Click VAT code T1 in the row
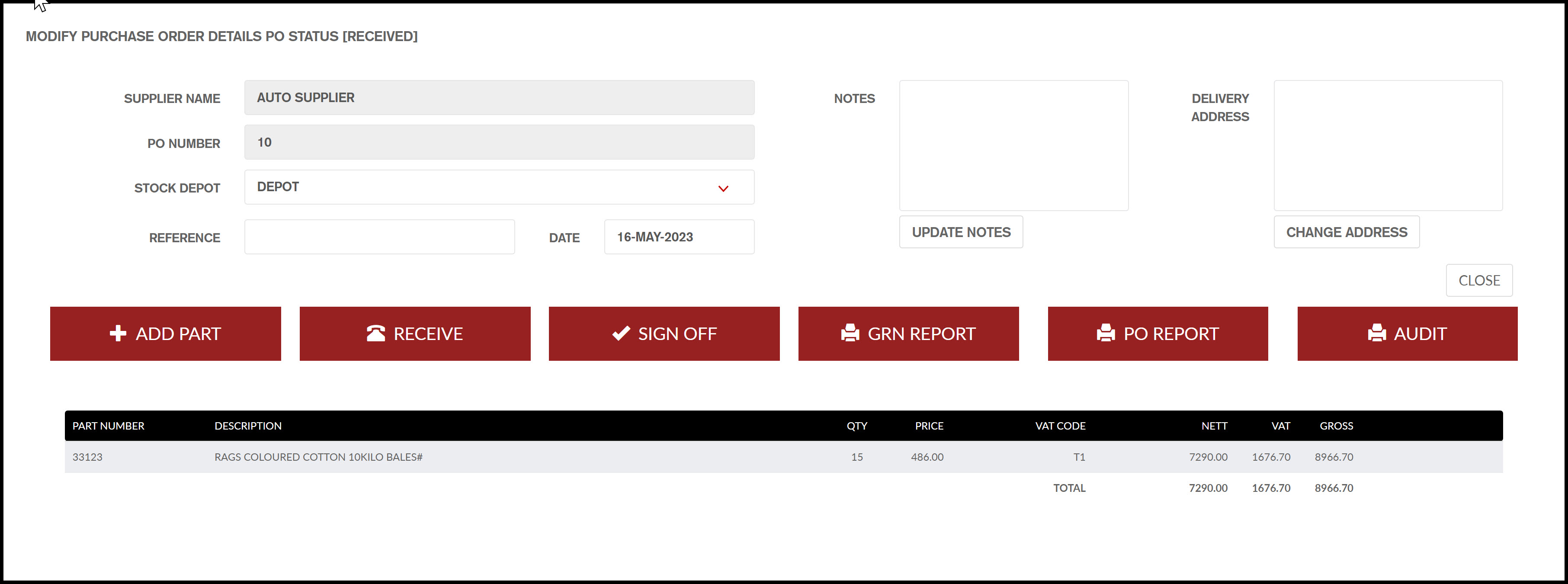 tap(1079, 457)
